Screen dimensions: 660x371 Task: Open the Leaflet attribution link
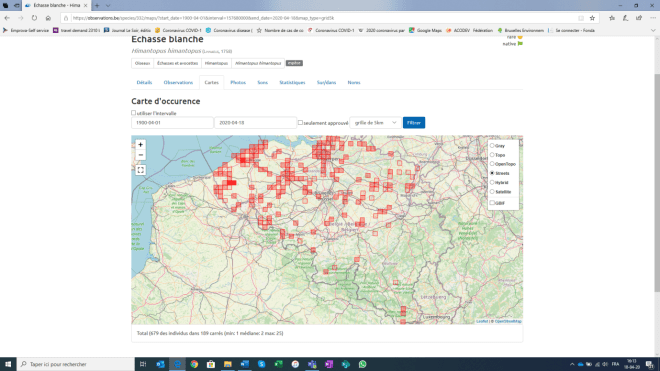tap(482, 321)
